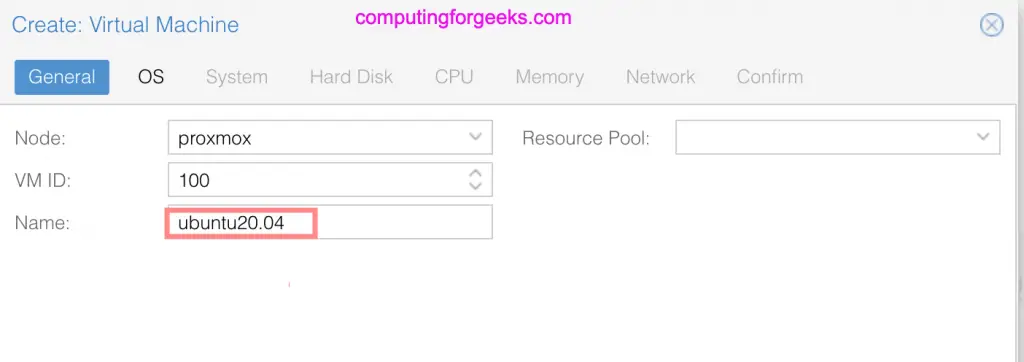The image size is (1024, 362).
Task: Select the System tab
Action: click(x=236, y=77)
